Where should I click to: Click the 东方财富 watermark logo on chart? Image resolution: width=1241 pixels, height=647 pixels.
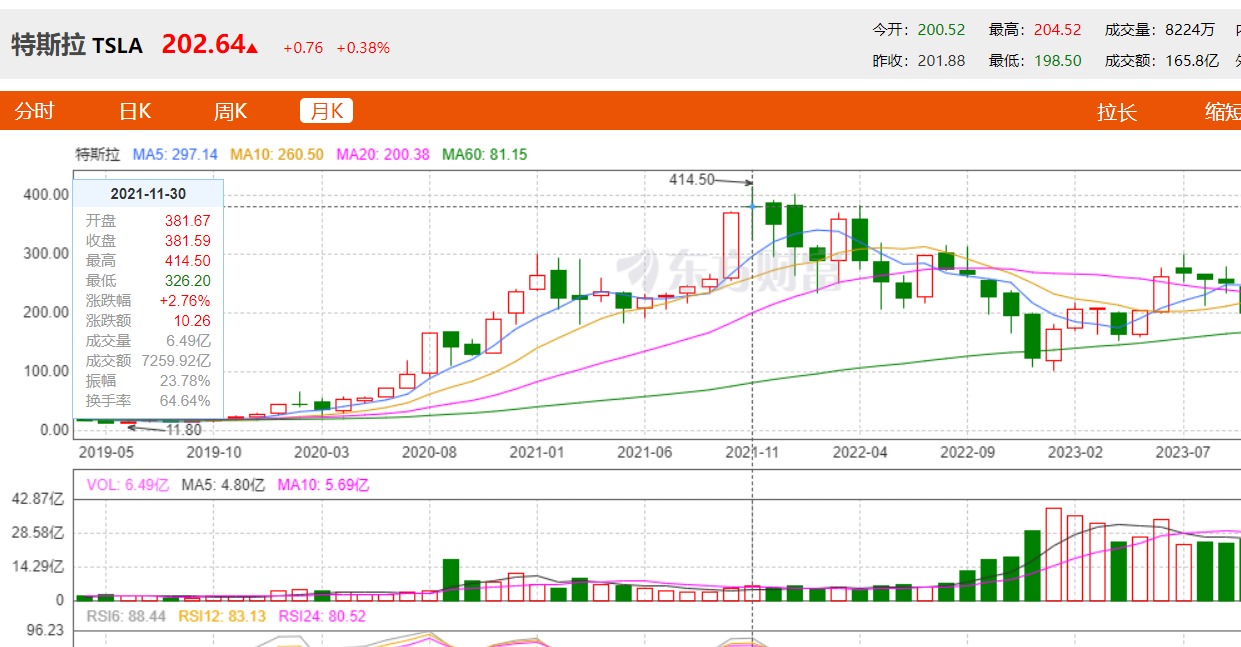tap(700, 269)
